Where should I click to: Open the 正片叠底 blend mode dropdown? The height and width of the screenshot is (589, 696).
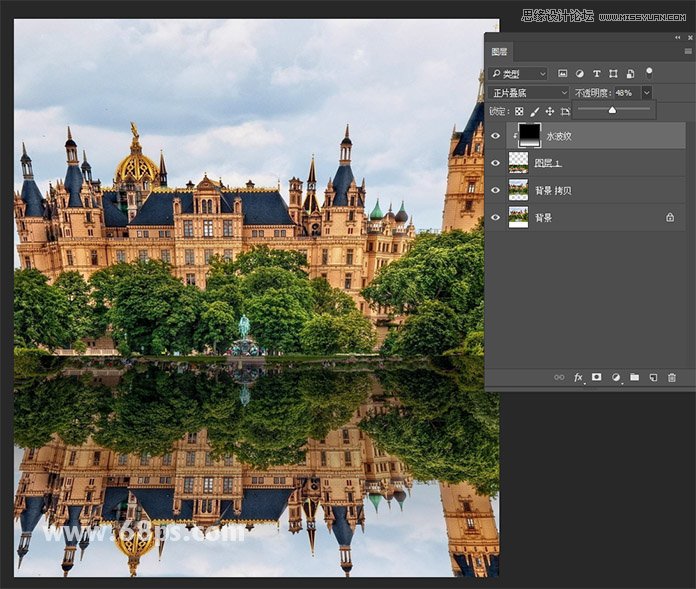(529, 93)
